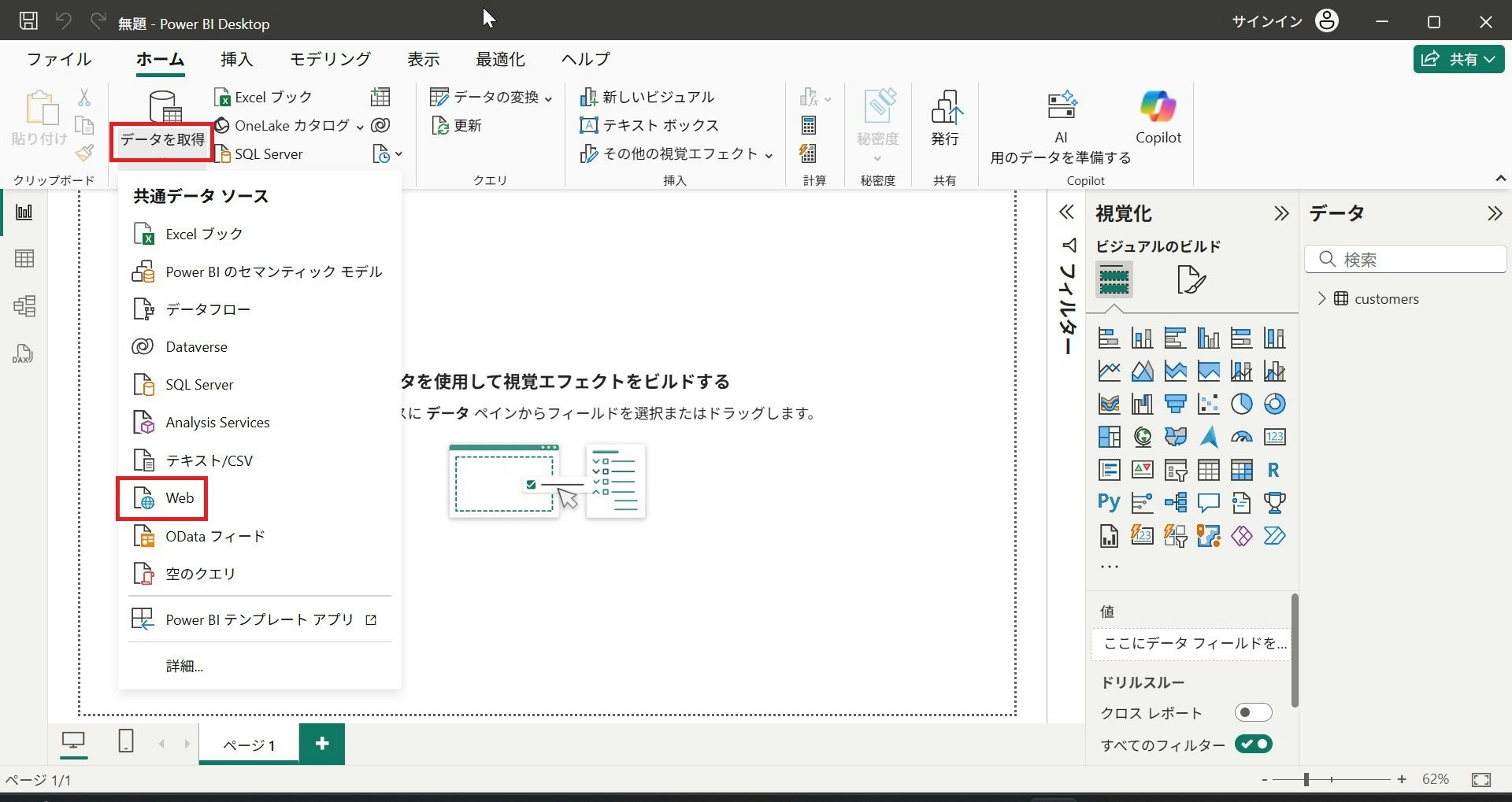Click the zoom slider handle
1512x802 pixels.
click(x=1306, y=779)
